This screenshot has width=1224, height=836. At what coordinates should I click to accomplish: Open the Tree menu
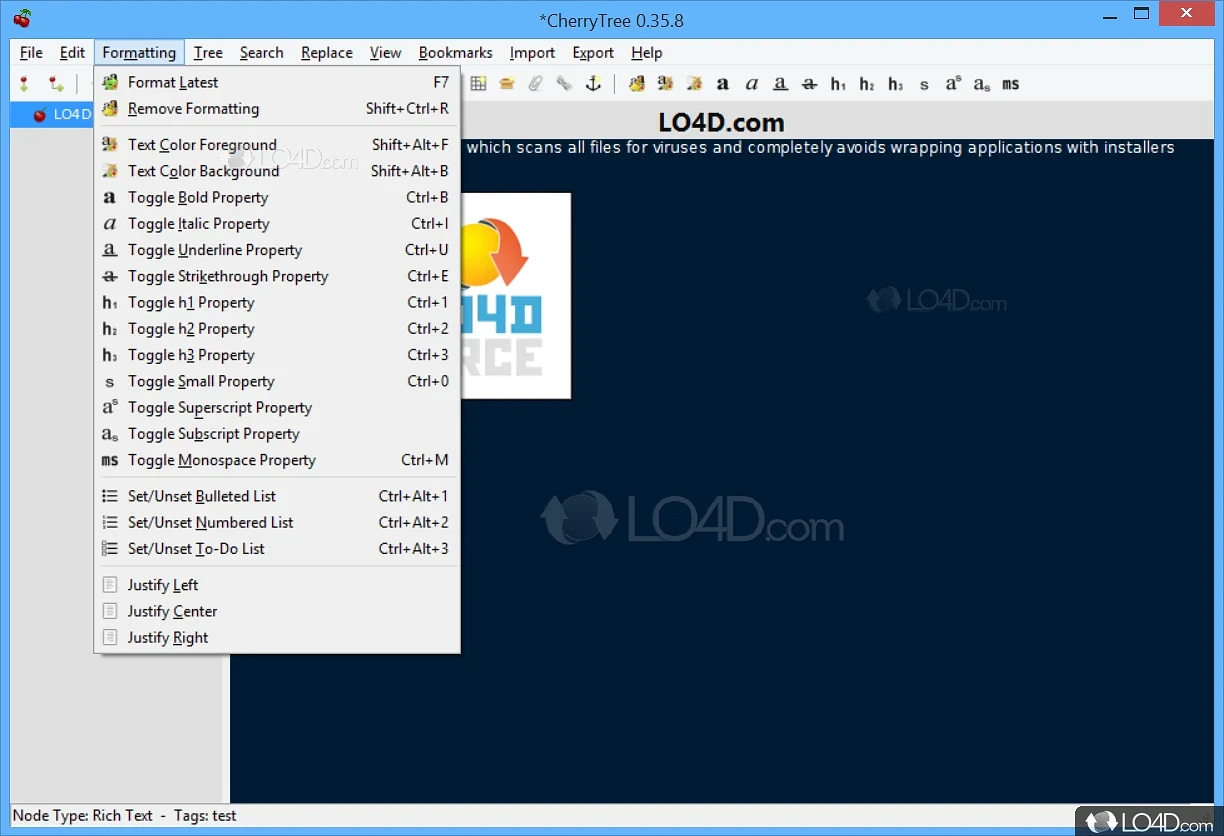coord(208,53)
